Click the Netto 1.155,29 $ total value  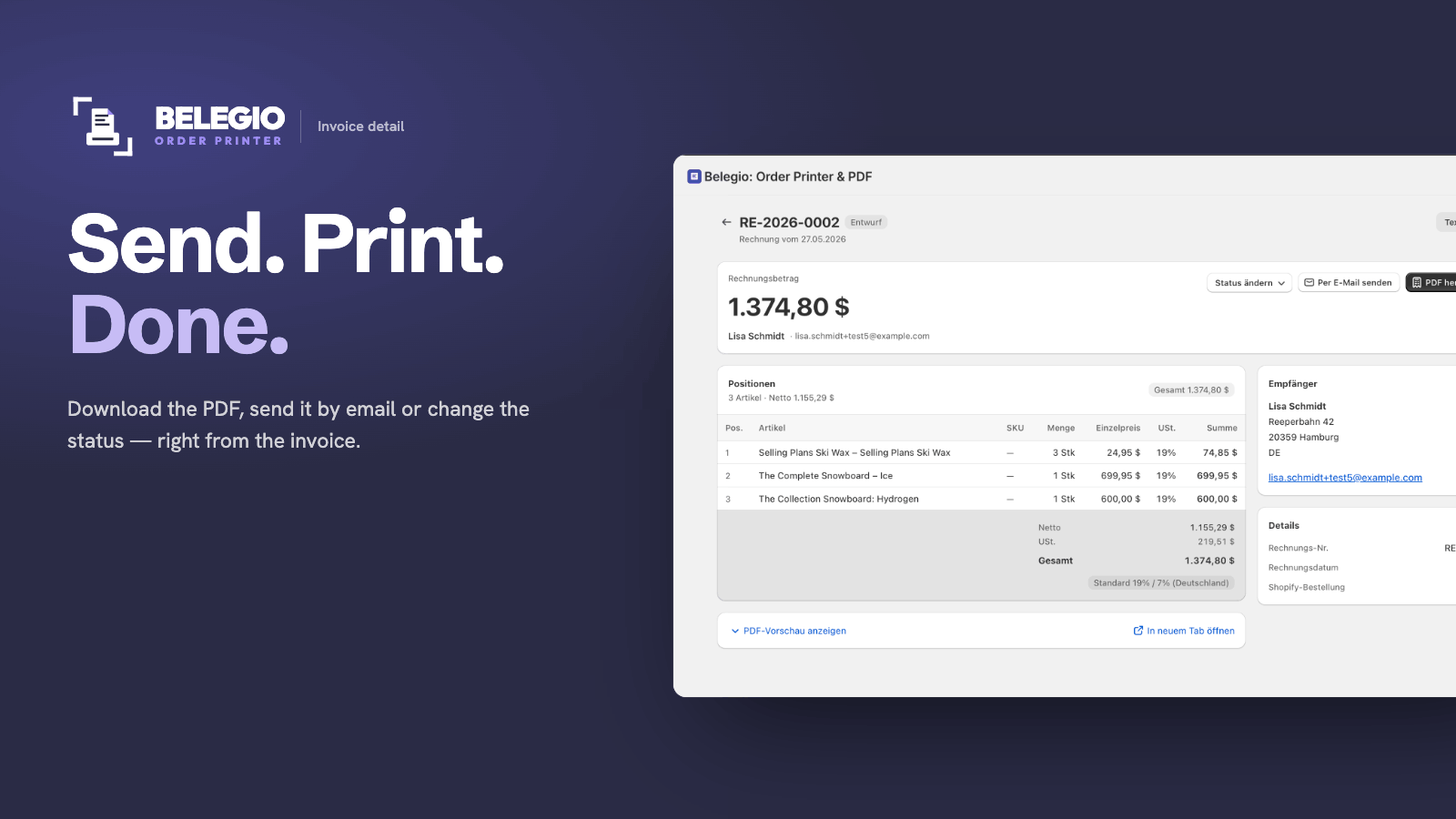tap(1212, 528)
